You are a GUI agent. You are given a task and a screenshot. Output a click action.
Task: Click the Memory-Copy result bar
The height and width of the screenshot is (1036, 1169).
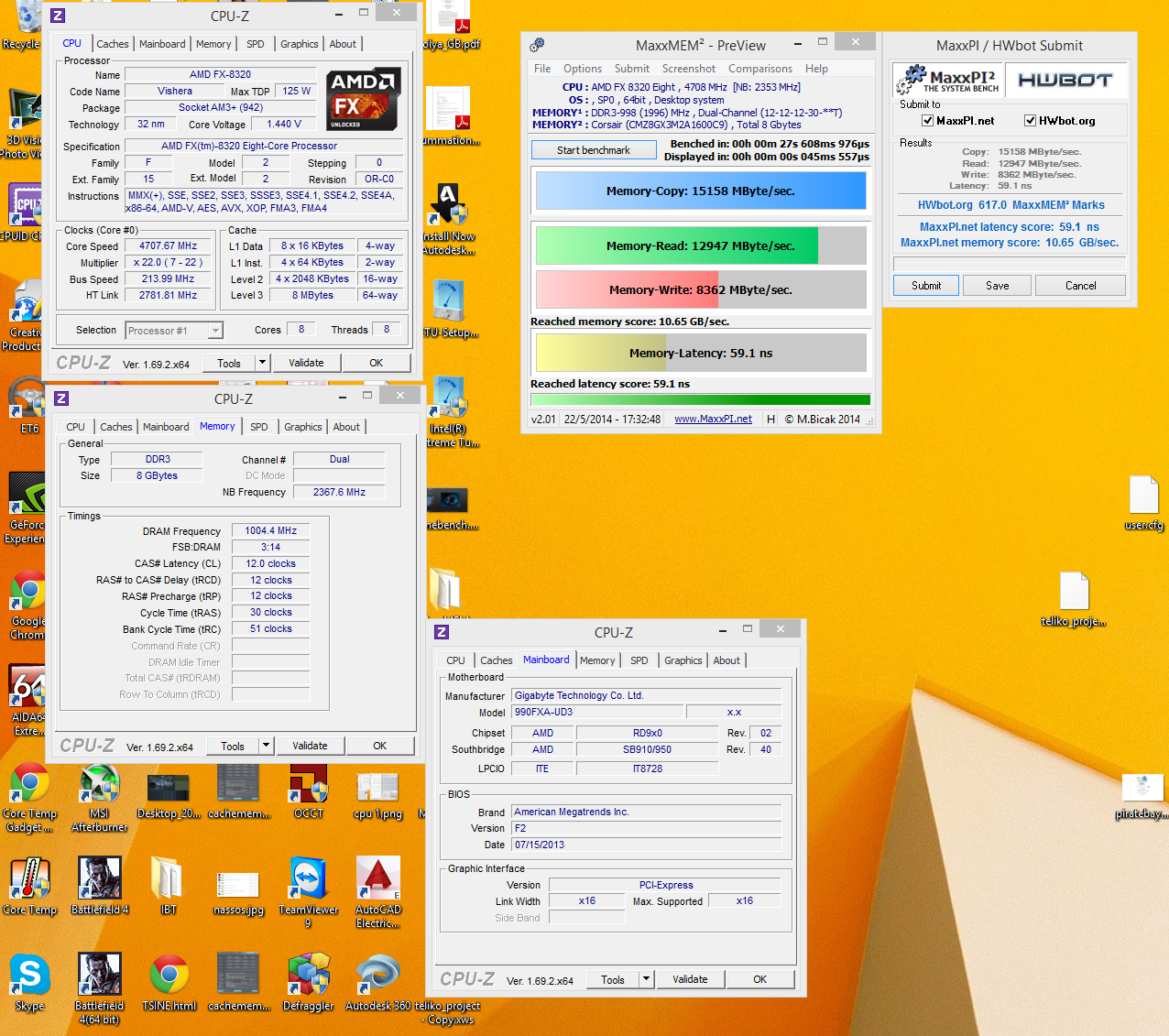[700, 191]
